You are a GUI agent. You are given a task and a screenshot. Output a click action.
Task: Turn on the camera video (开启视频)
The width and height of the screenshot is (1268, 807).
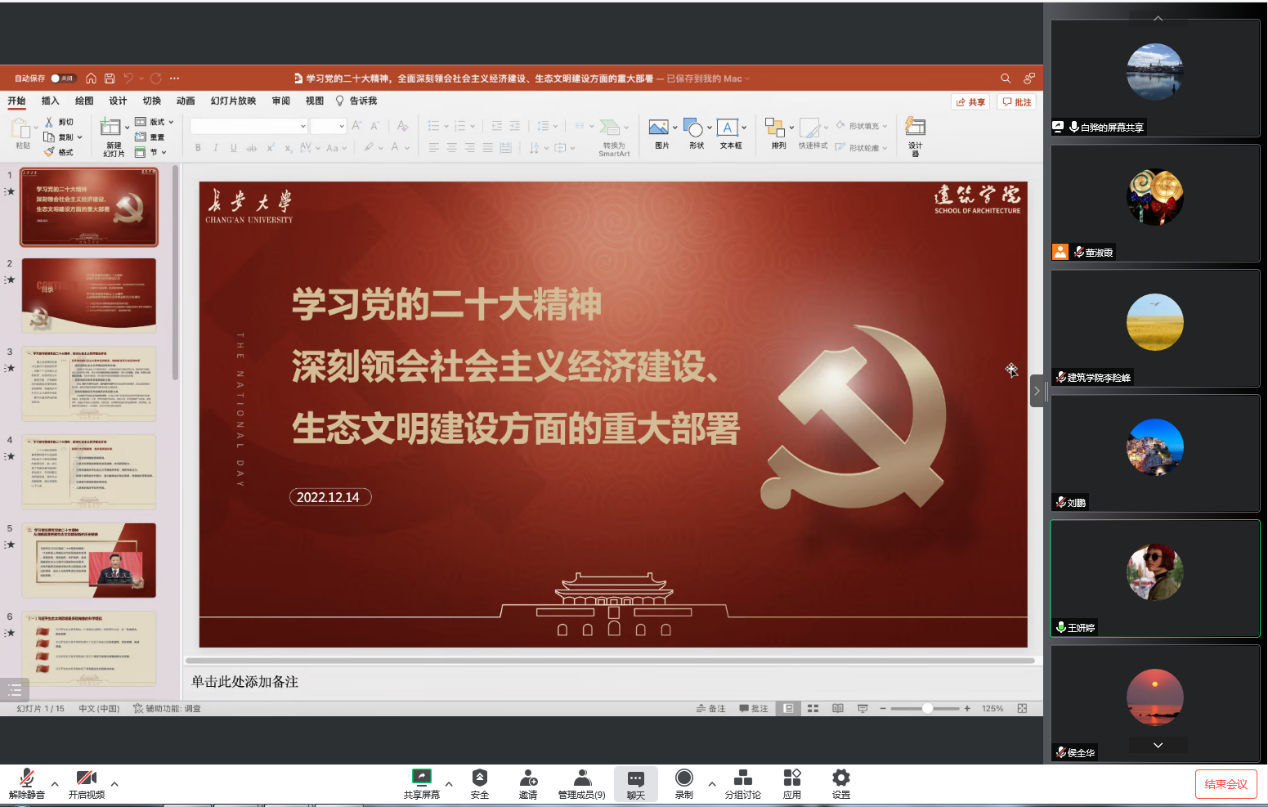[87, 779]
